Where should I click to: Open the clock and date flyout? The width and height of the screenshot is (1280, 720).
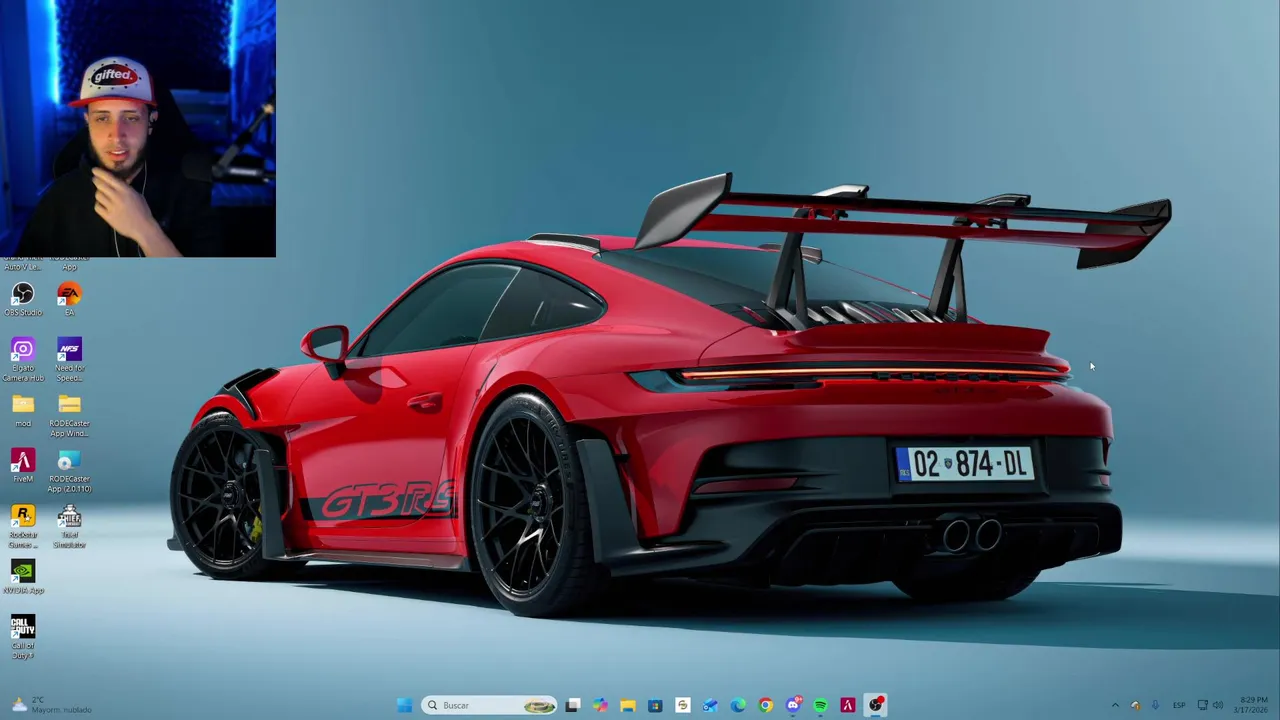(x=1253, y=705)
